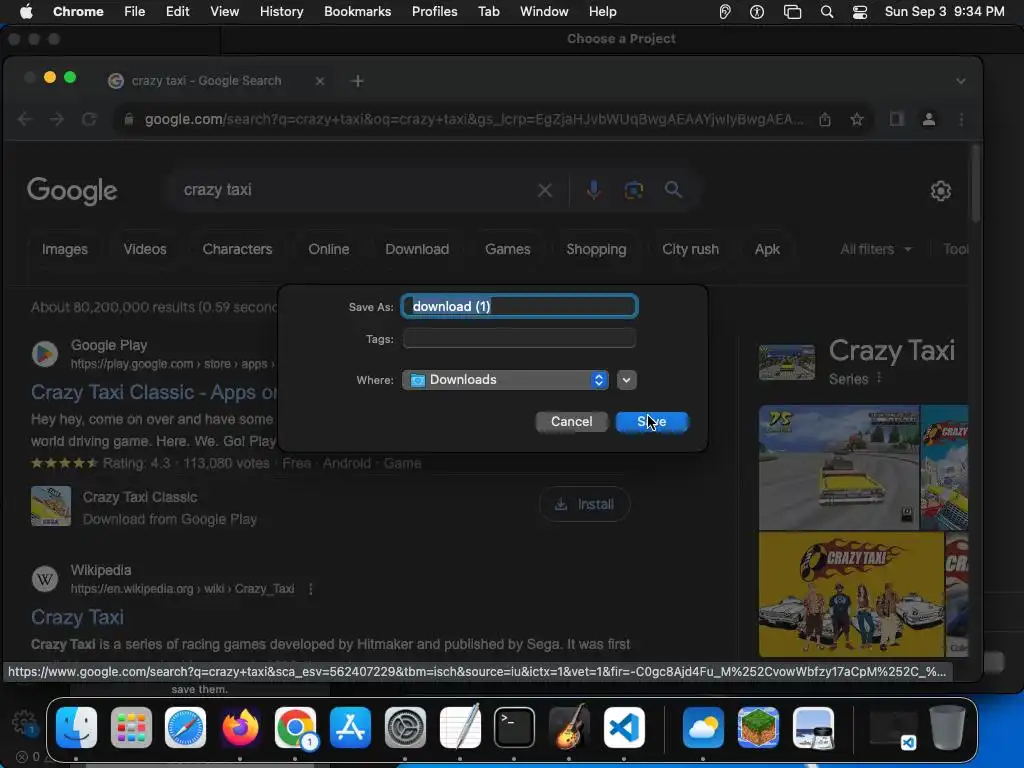Image resolution: width=1024 pixels, height=768 pixels.
Task: Select the Download filter chip
Action: click(417, 249)
